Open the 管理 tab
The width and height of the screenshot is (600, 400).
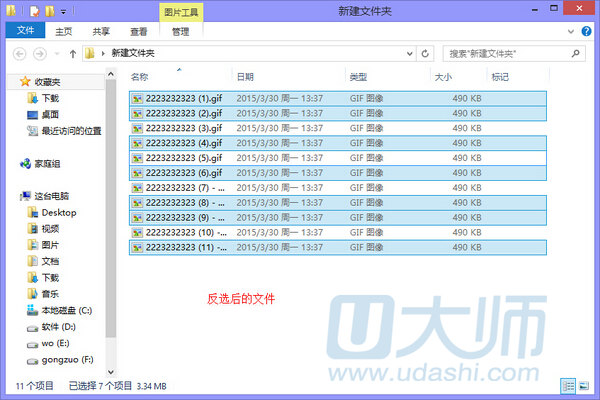coord(180,31)
